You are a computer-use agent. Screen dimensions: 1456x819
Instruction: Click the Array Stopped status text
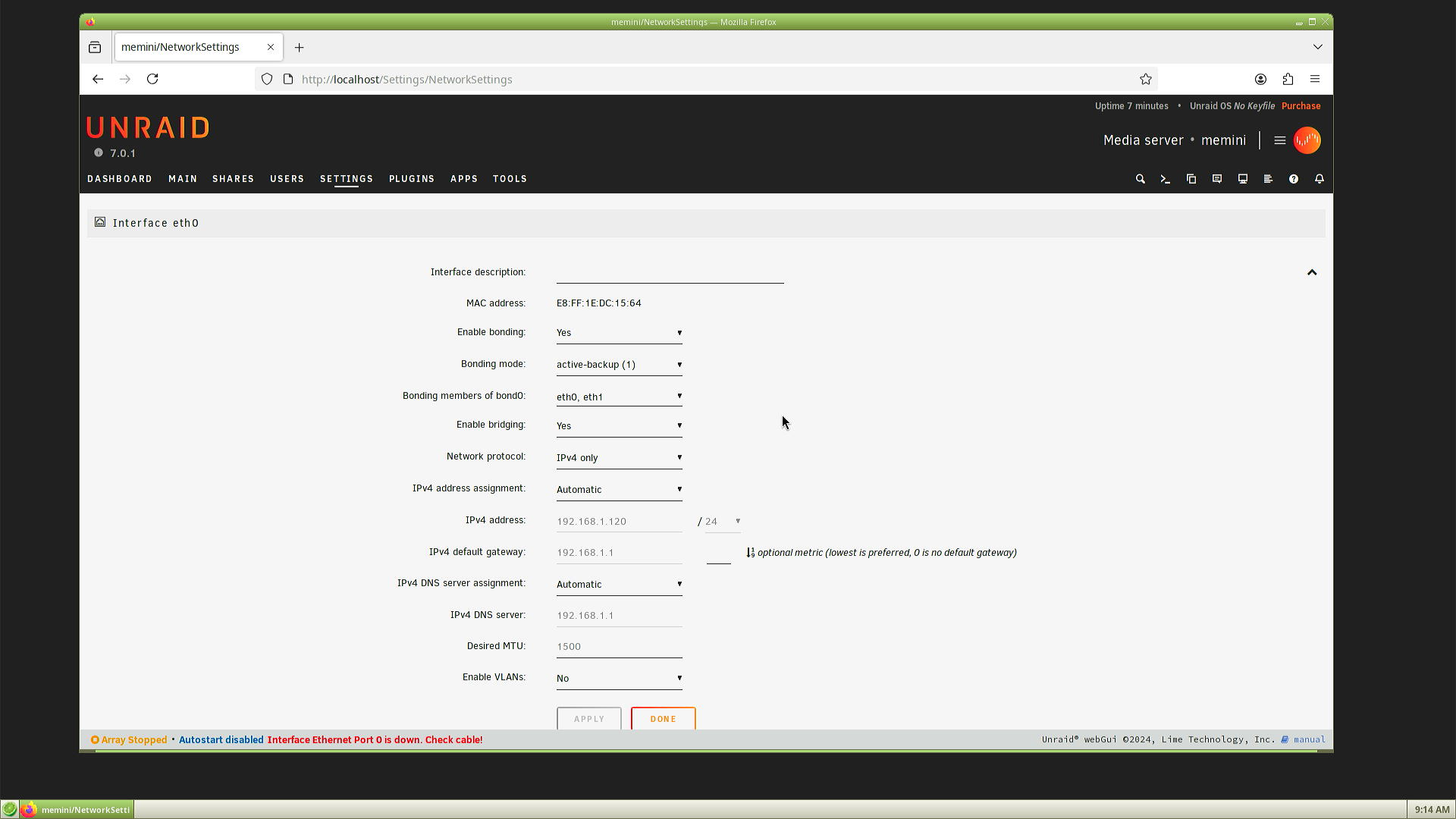[x=134, y=740]
